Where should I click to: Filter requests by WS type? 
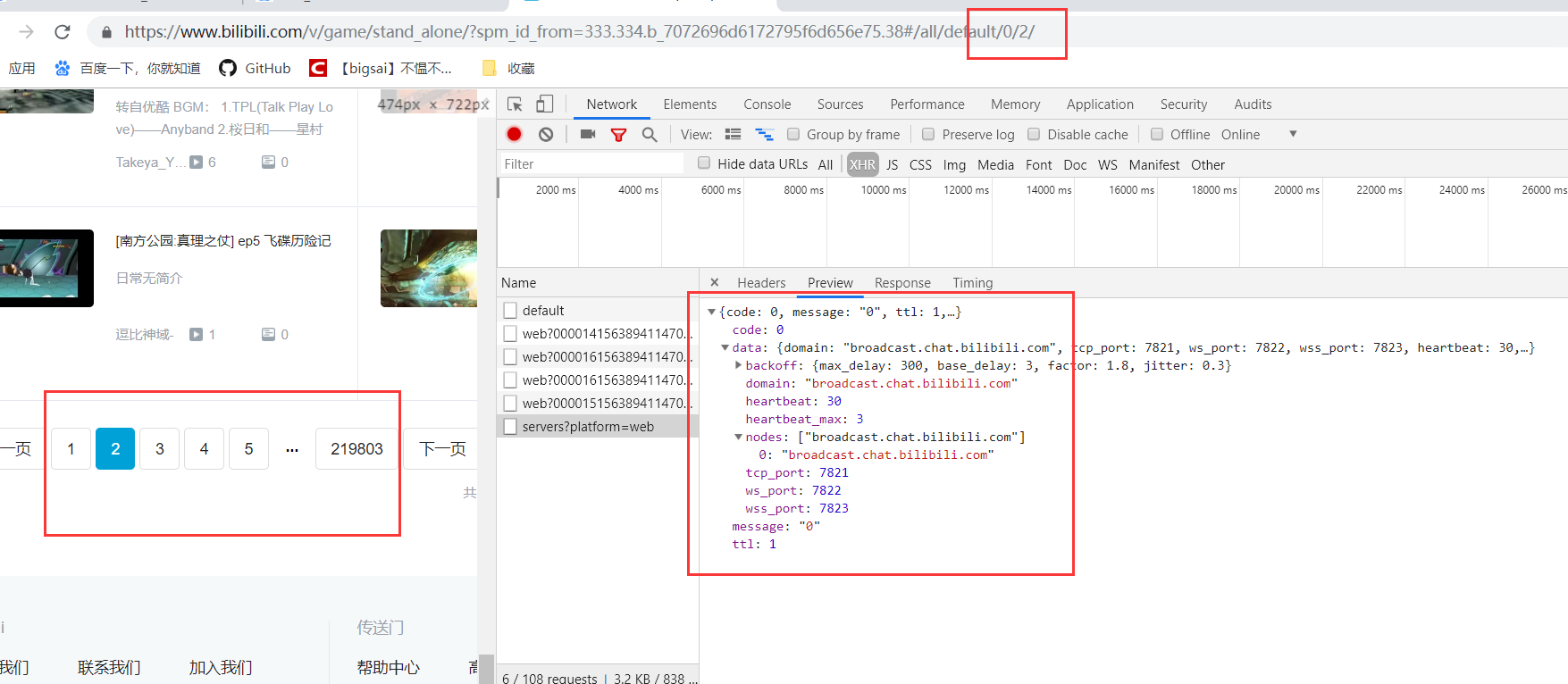pos(1107,164)
